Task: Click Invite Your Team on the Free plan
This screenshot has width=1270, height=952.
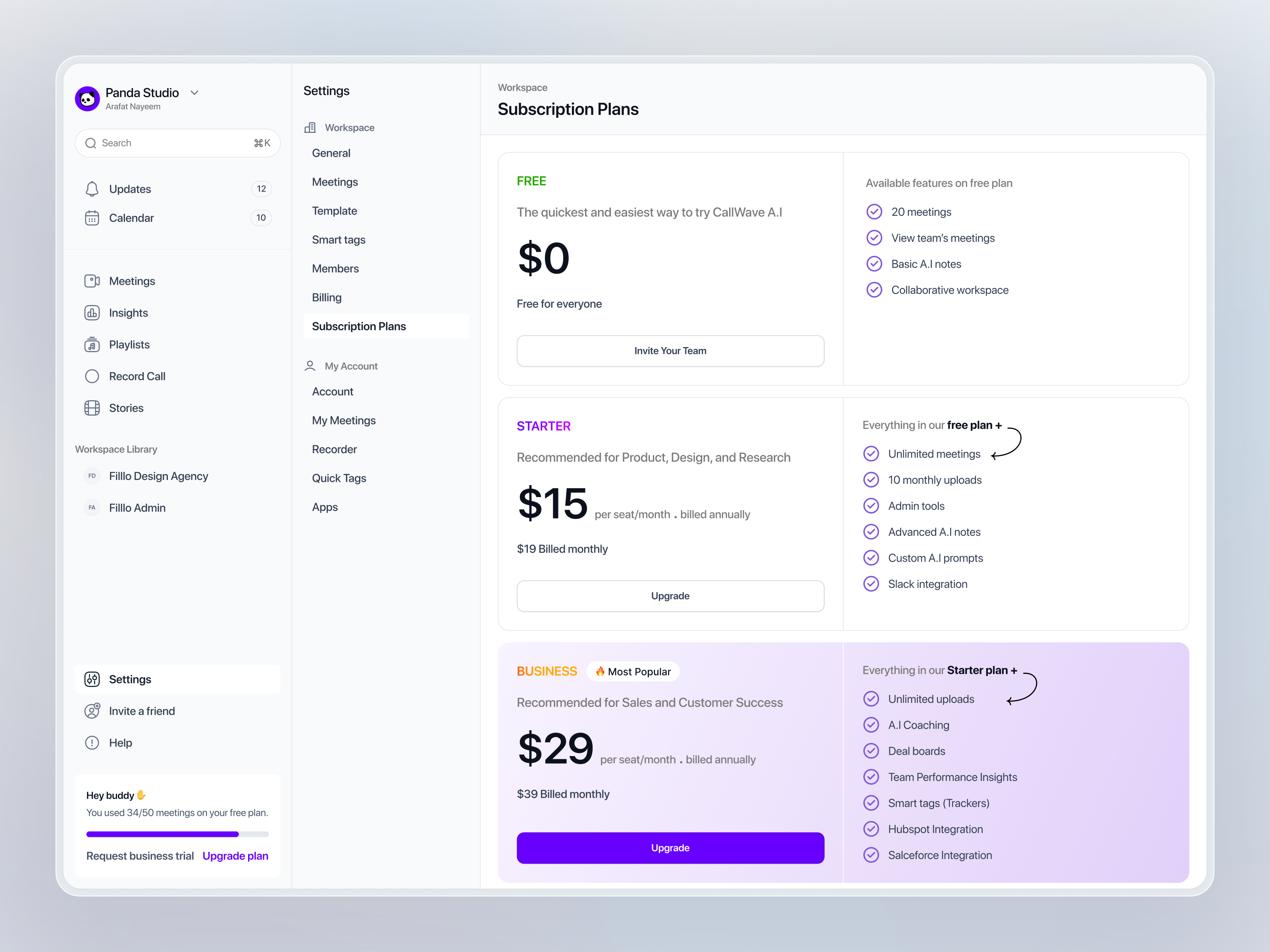Action: coord(670,351)
